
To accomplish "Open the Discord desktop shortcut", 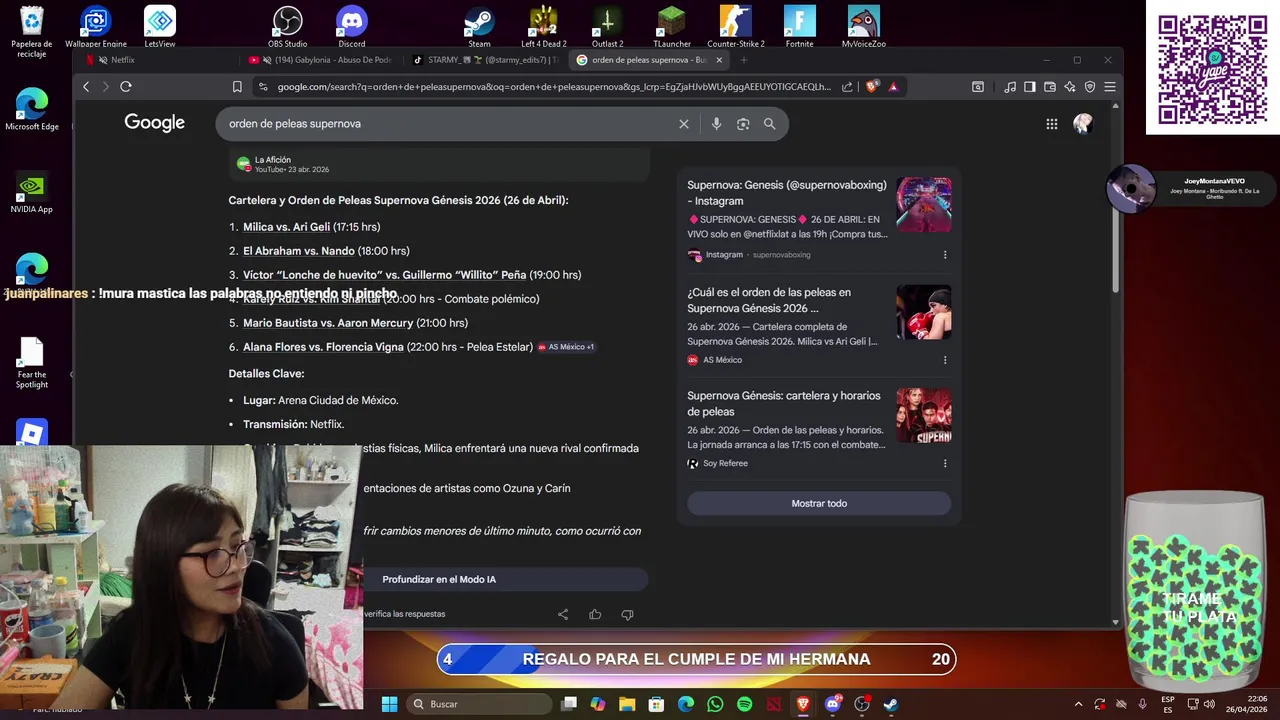I will pyautogui.click(x=352, y=27).
